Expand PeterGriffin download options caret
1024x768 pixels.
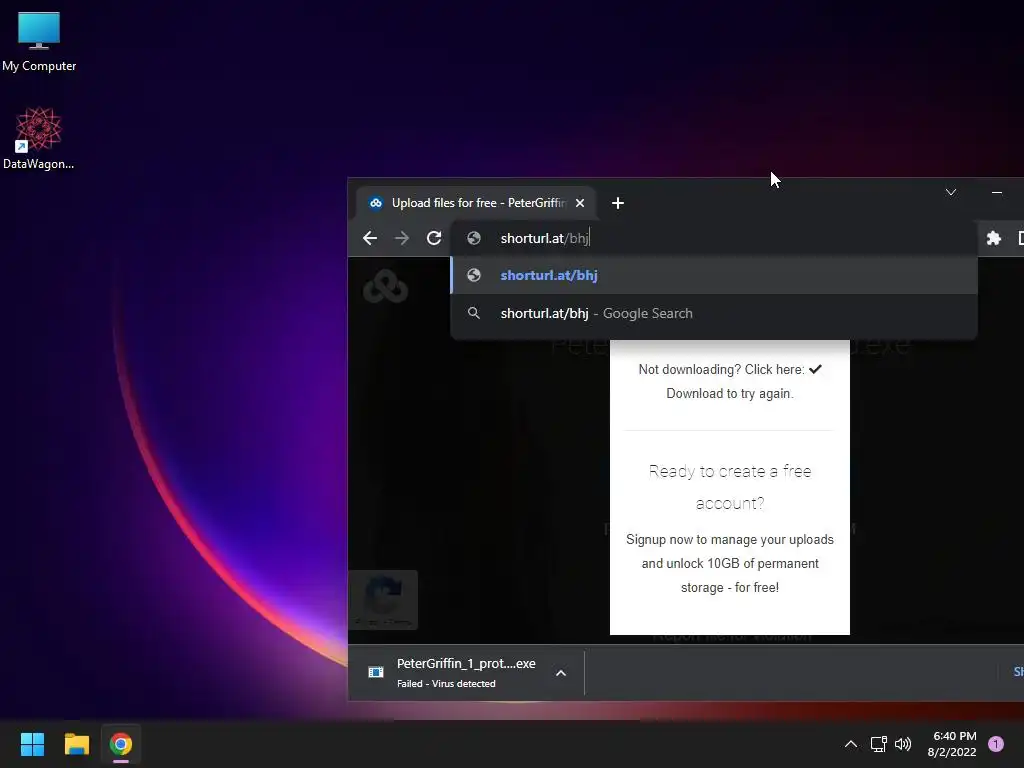click(560, 673)
